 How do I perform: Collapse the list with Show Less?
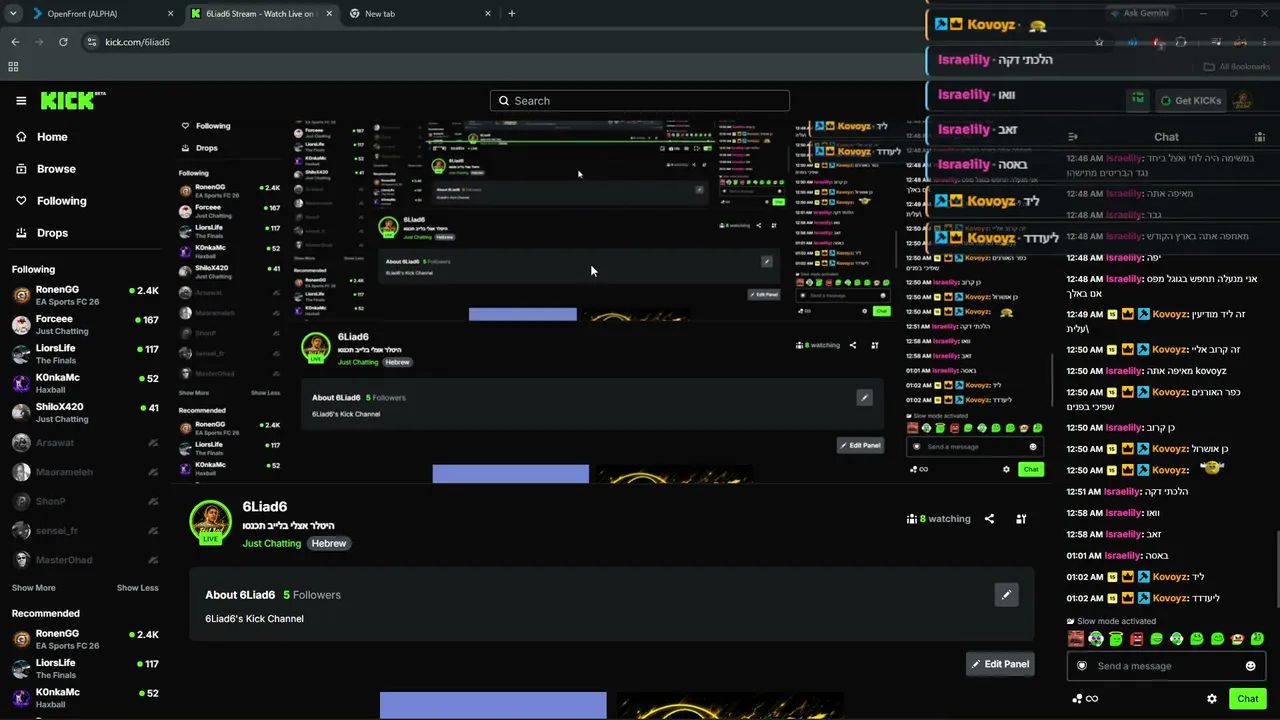tap(138, 588)
